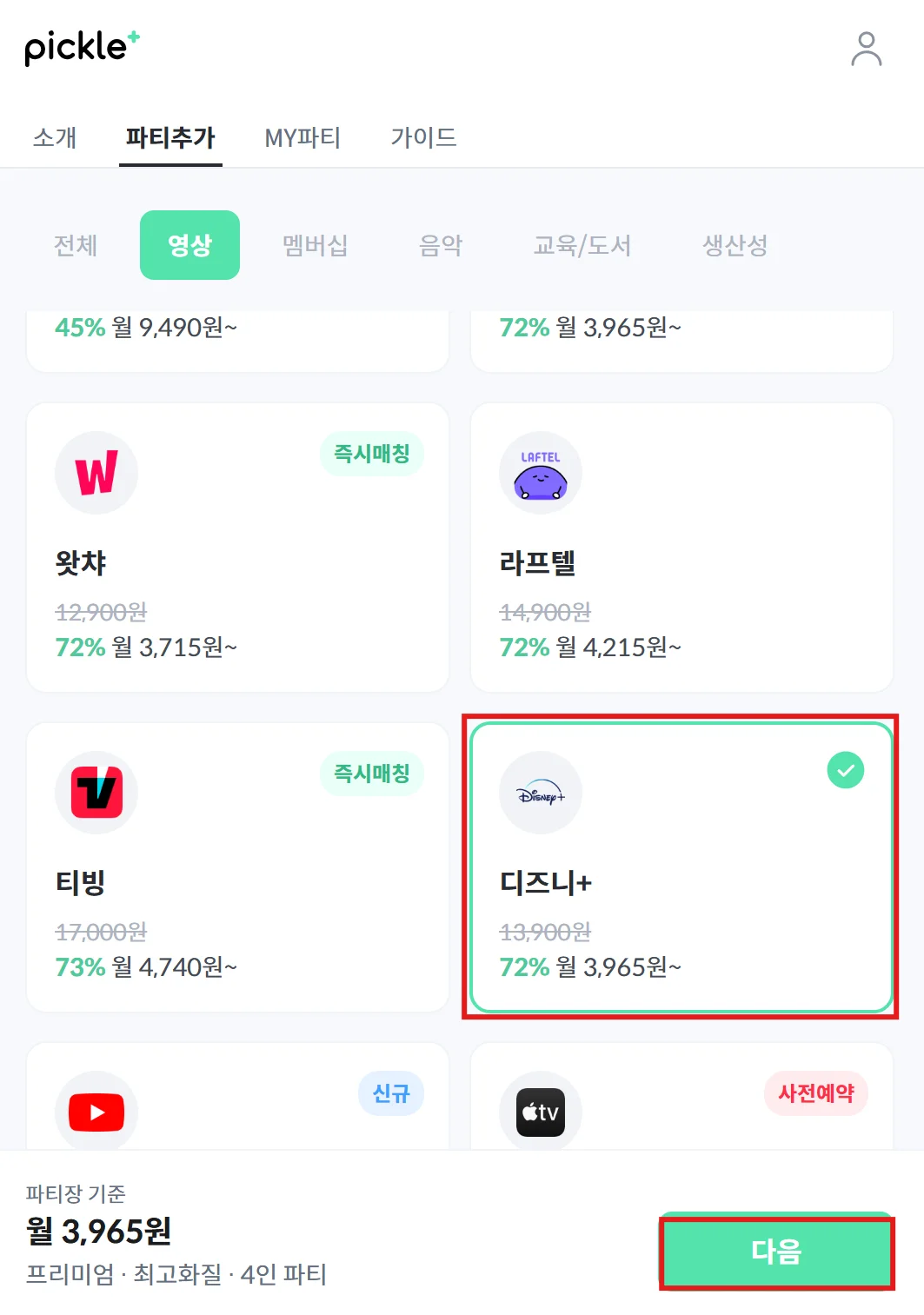
Task: Click the 즉시매칭 badge on 왓챠
Action: (371, 454)
